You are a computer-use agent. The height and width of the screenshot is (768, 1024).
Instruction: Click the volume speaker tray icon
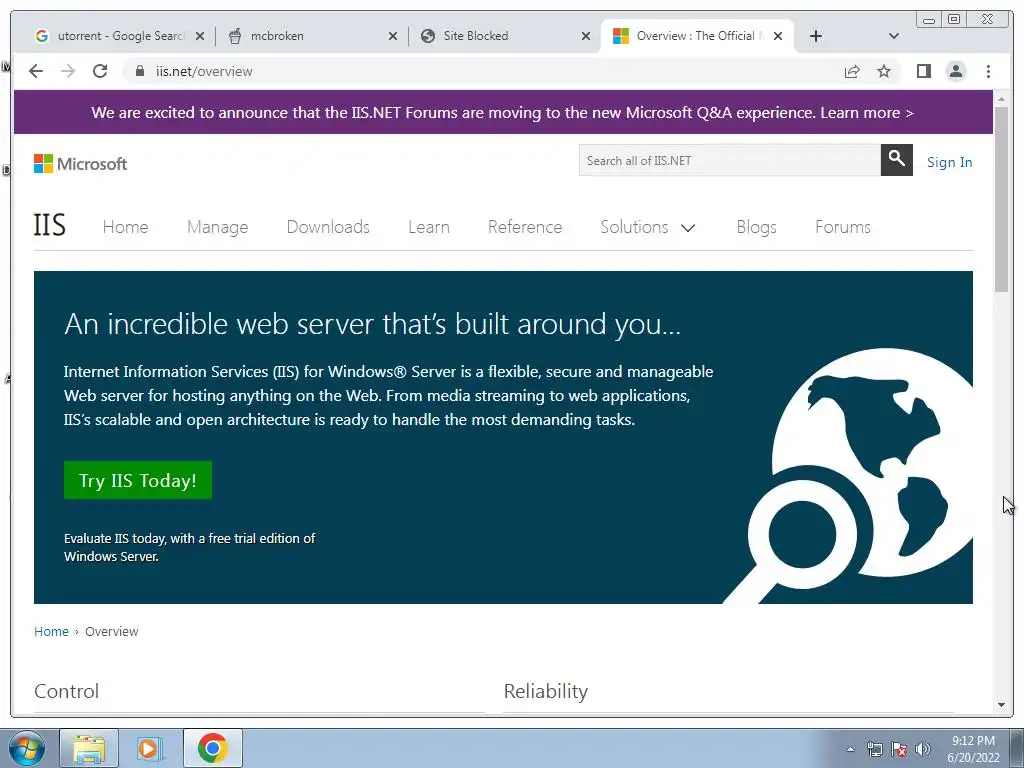point(922,749)
